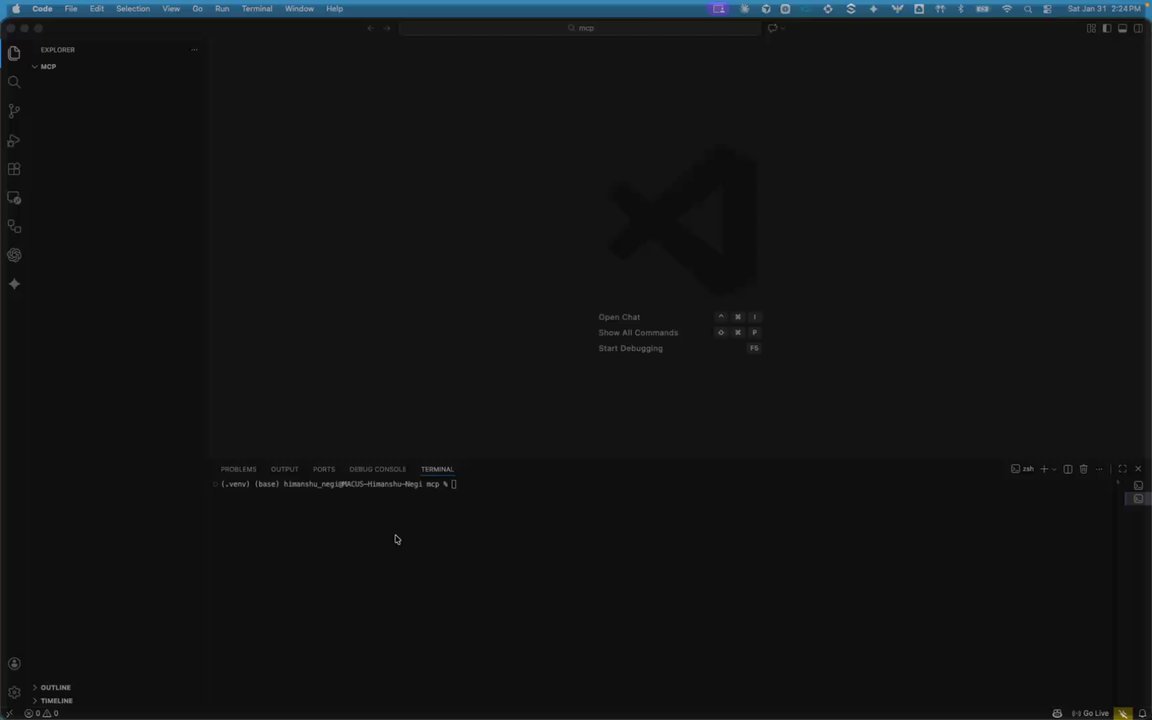1152x720 pixels.
Task: Focus the terminal prompt line
Action: (339, 484)
